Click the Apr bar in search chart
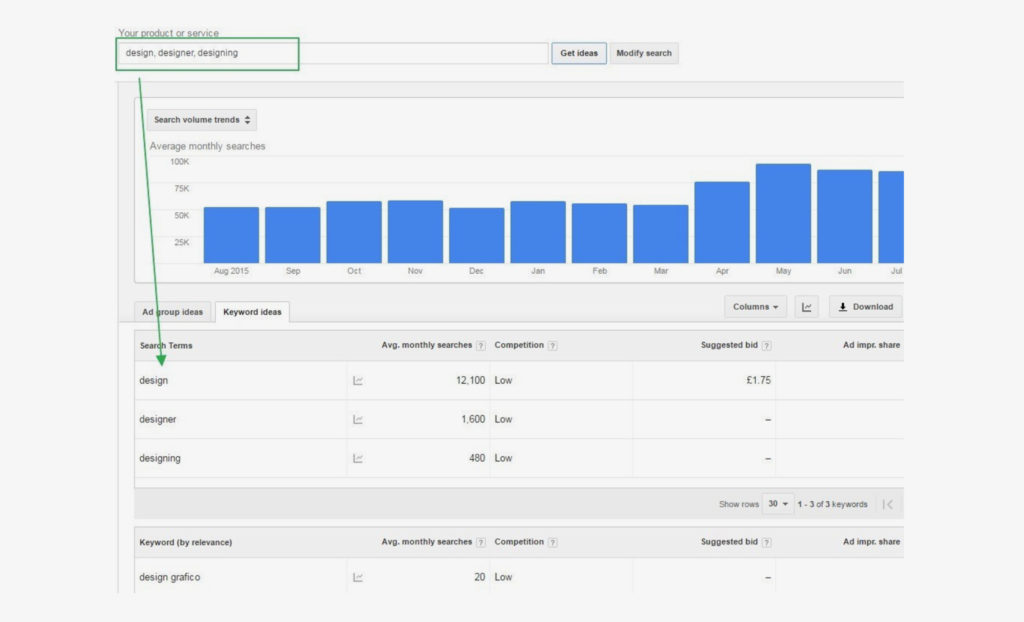 [x=722, y=223]
